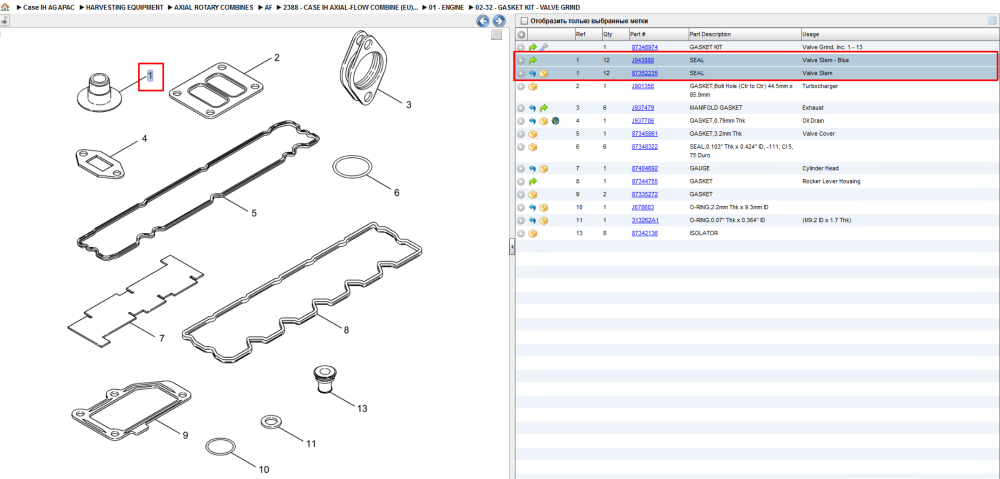
Task: Open part number link 87342136
Action: pyautogui.click(x=644, y=233)
